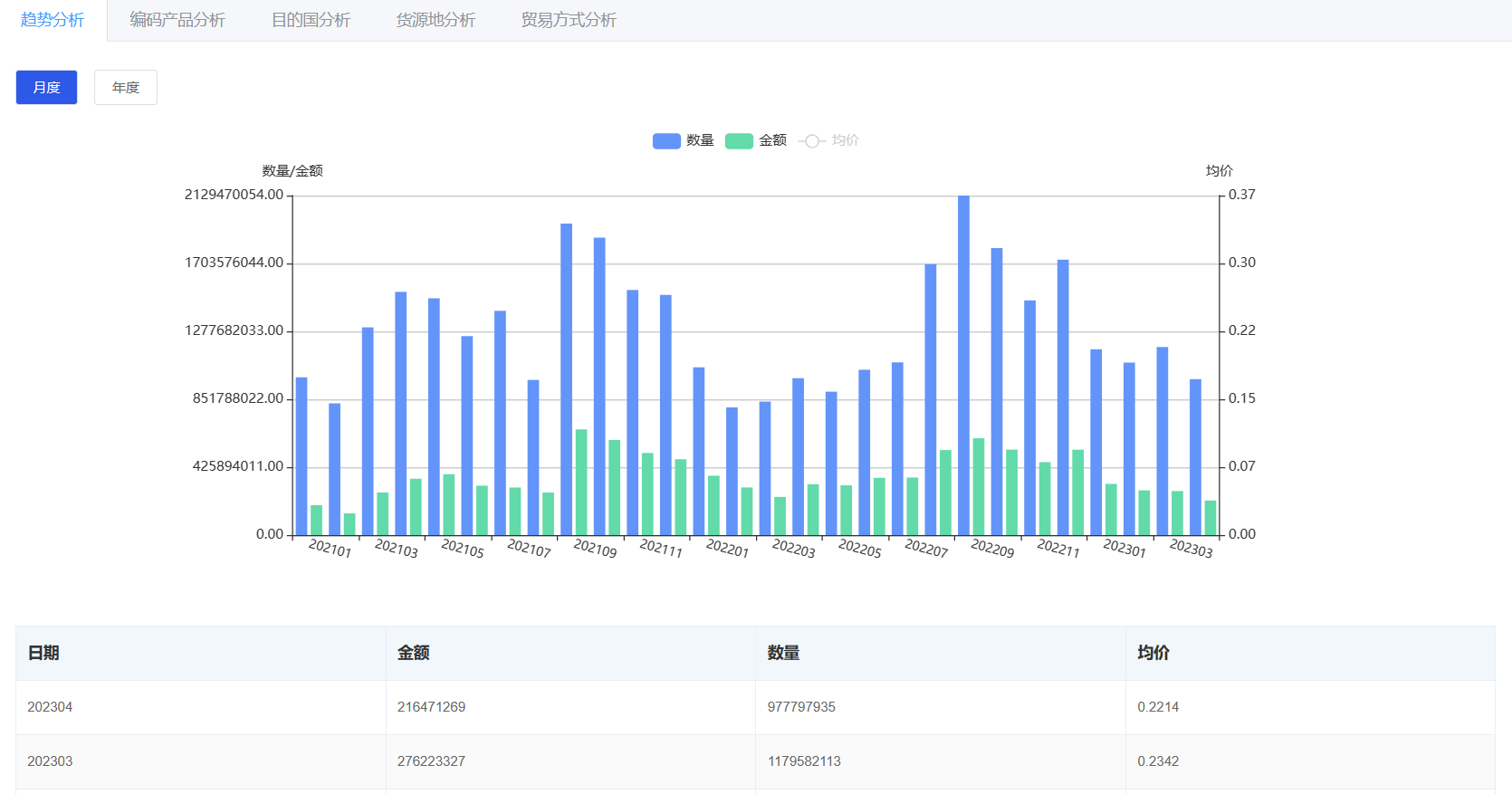Click the 202303 x-axis label
1512x794 pixels.
pos(1191,549)
